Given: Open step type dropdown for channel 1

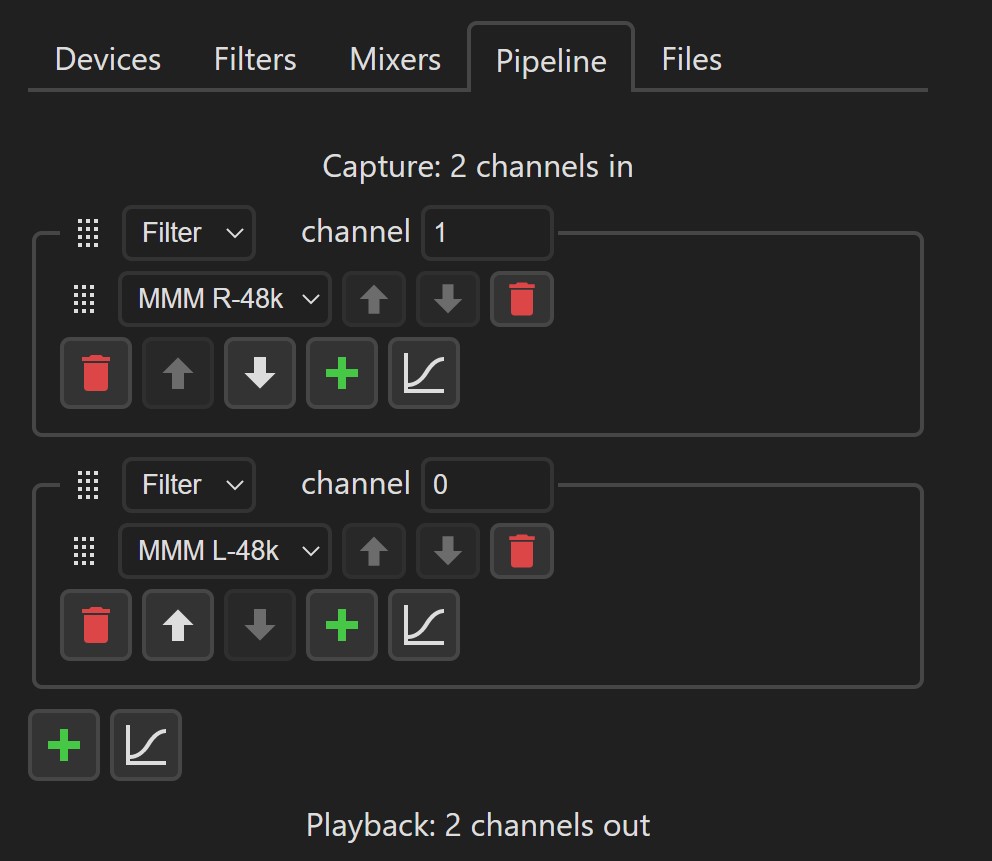Looking at the screenshot, I should tap(189, 233).
